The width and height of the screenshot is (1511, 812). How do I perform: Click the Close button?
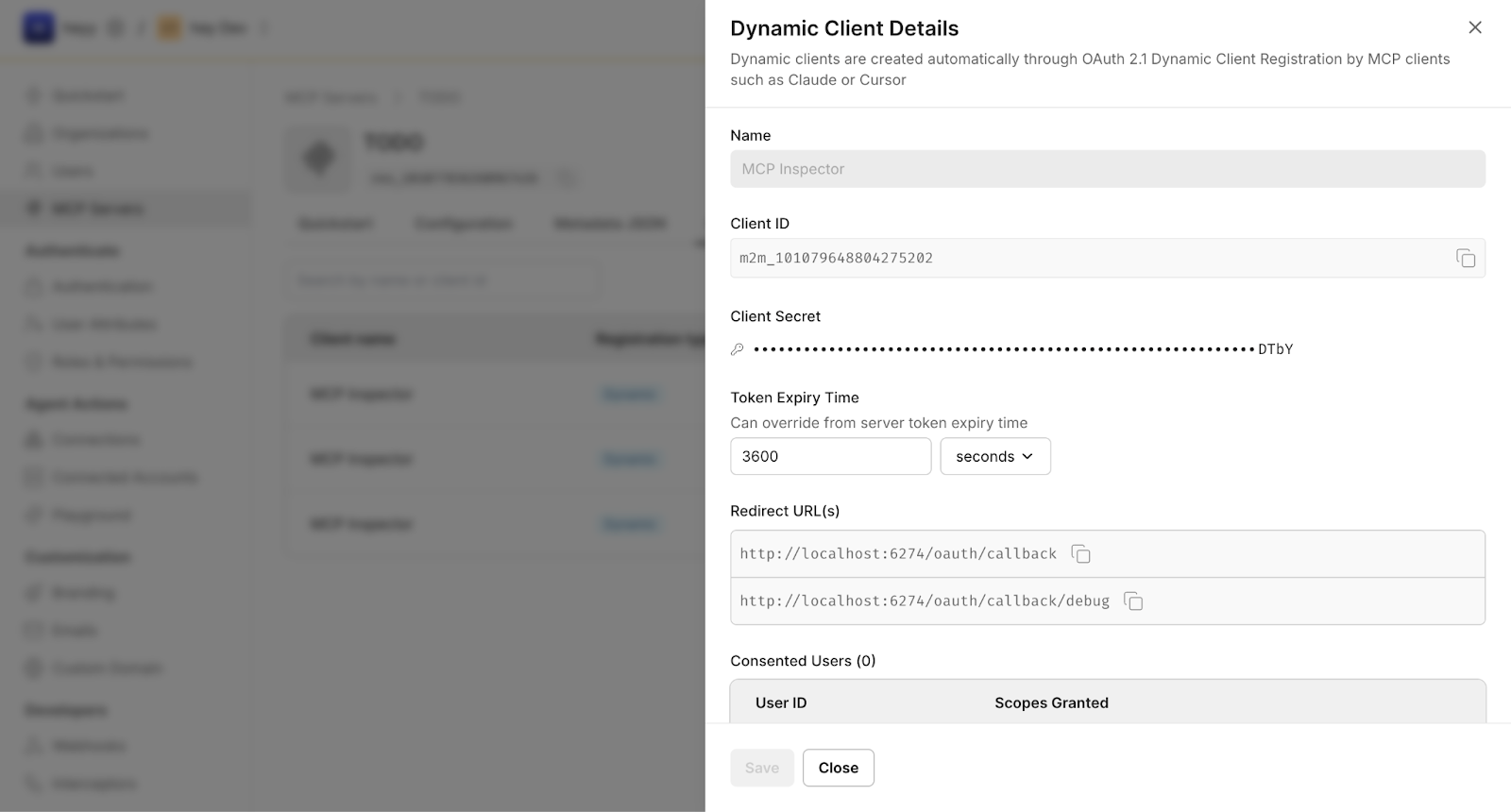(x=839, y=768)
